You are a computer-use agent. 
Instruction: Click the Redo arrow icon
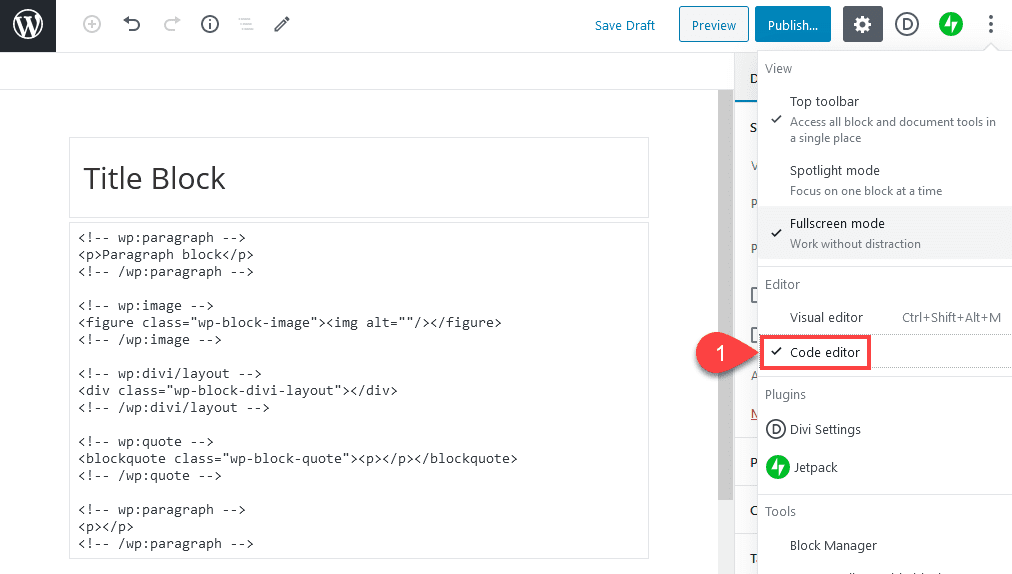pyautogui.click(x=171, y=25)
